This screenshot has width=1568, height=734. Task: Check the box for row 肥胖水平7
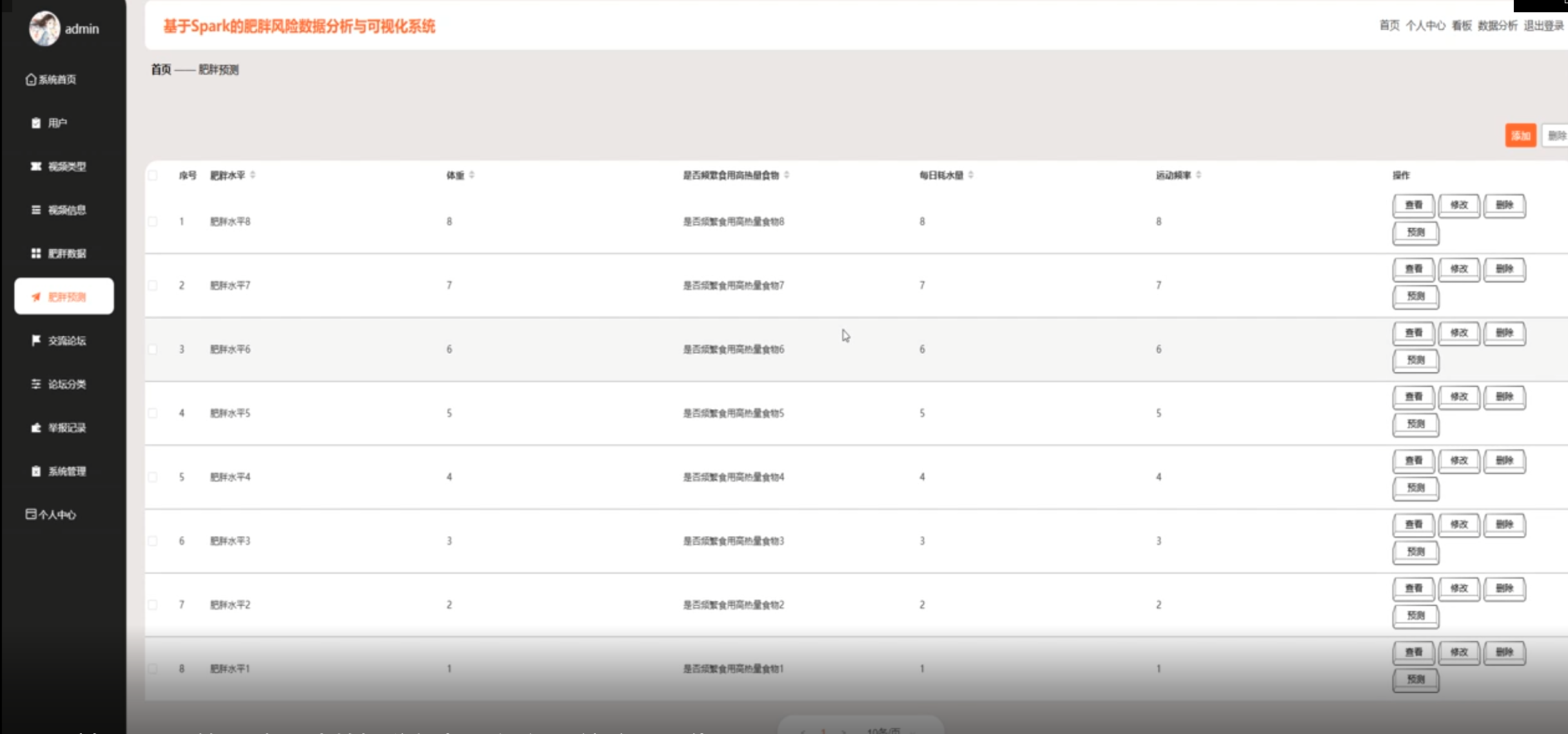click(x=153, y=285)
